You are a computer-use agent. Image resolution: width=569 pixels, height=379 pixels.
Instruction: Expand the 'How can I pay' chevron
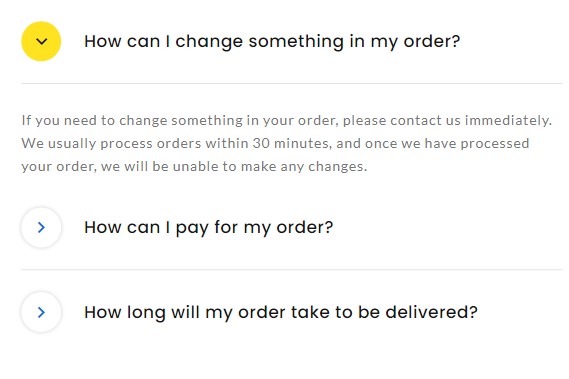41,228
